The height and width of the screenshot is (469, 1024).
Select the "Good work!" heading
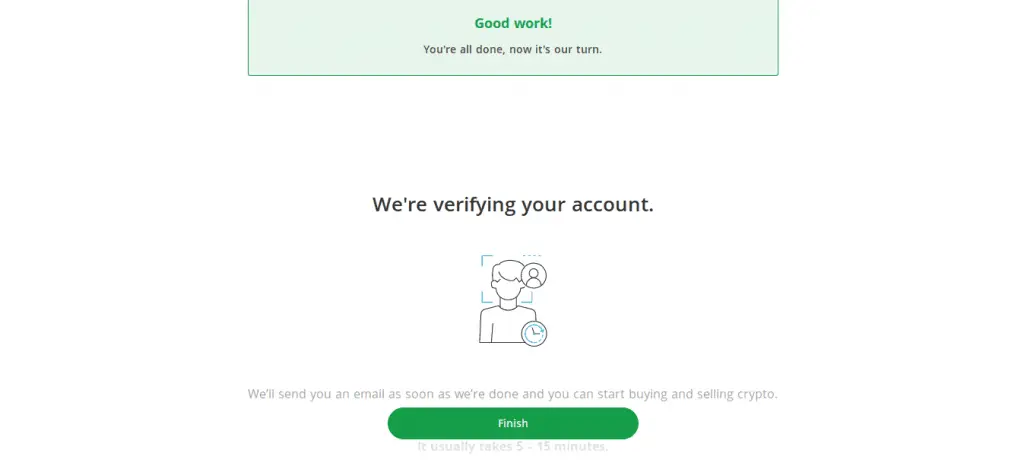tap(513, 24)
